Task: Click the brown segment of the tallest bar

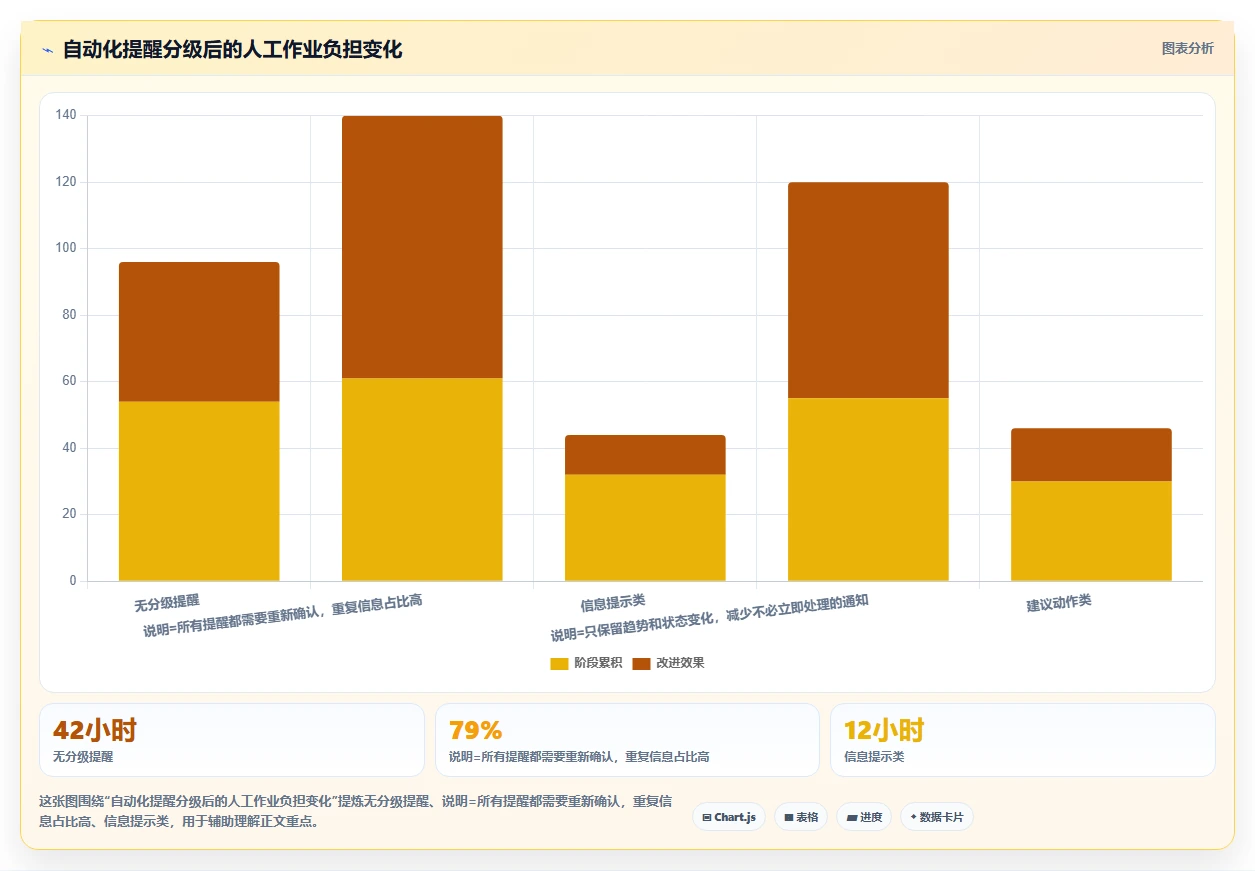Action: pos(422,247)
